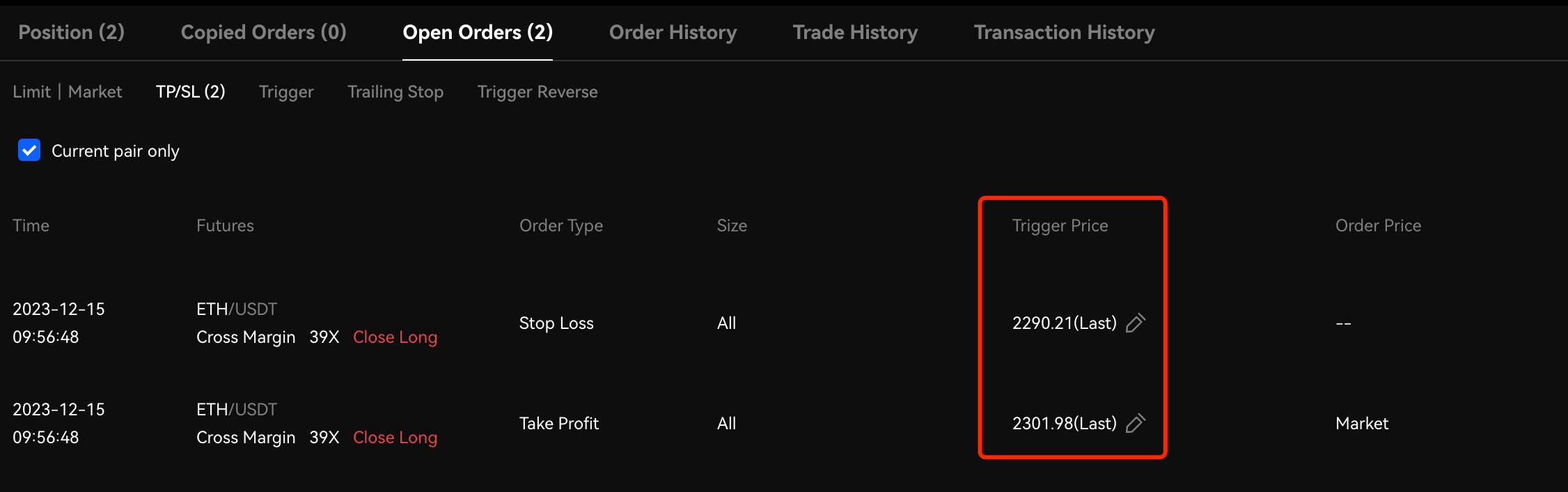View the Transaction History tab

tap(1064, 32)
